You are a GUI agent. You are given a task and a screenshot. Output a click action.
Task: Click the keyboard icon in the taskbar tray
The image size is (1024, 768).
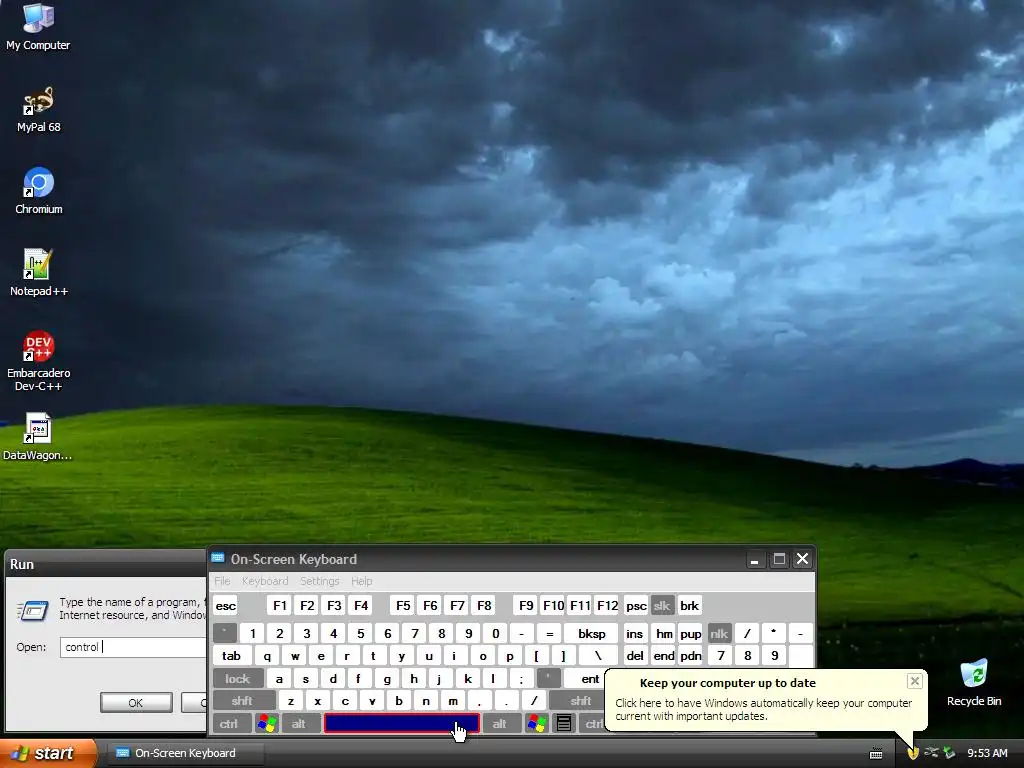(x=876, y=754)
